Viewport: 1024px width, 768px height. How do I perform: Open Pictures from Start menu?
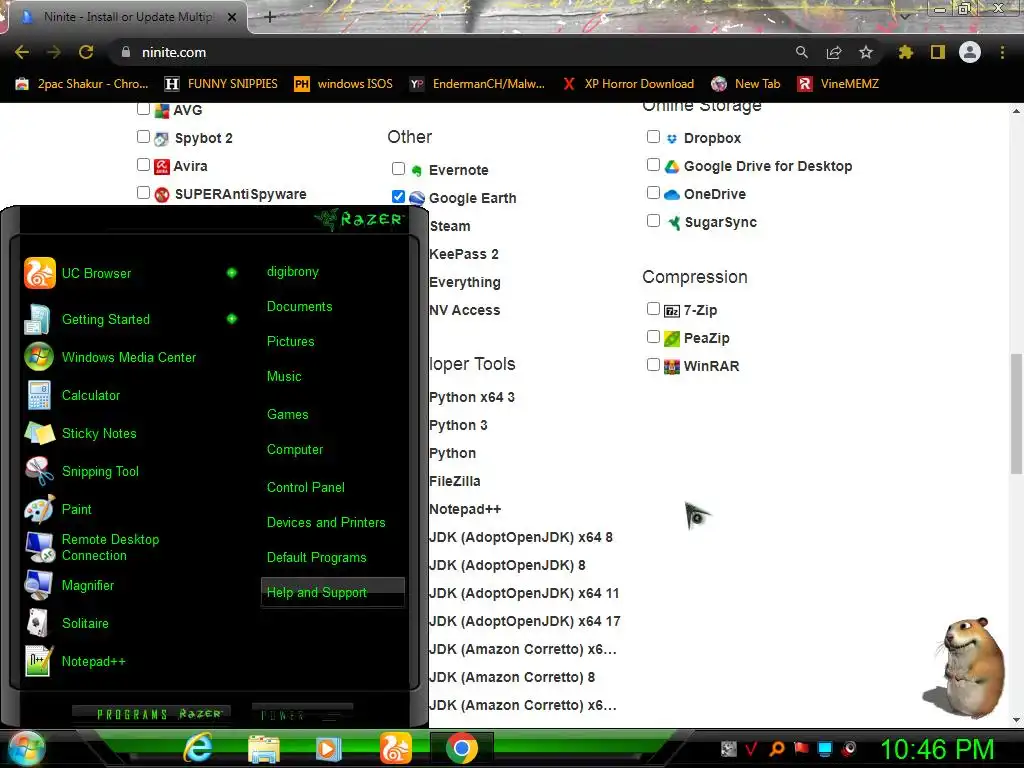tap(290, 342)
